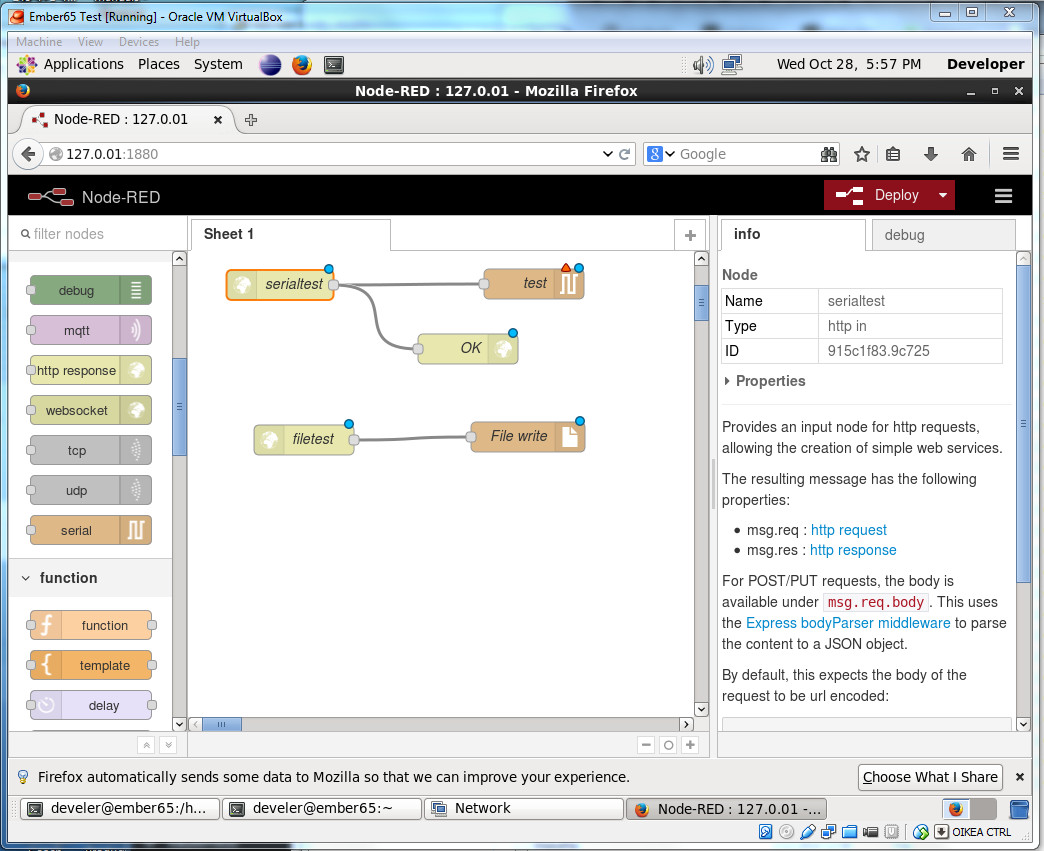Open Firefox downloads arrow
The image size is (1044, 851).
pyautogui.click(x=931, y=154)
